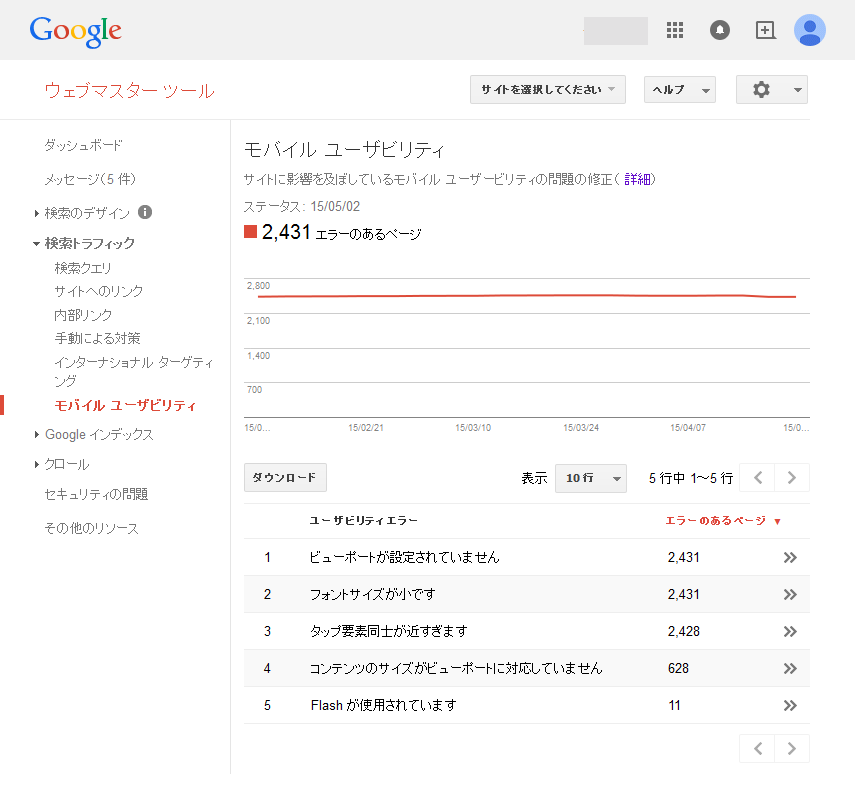Go to next page using top pager arrow

point(792,478)
